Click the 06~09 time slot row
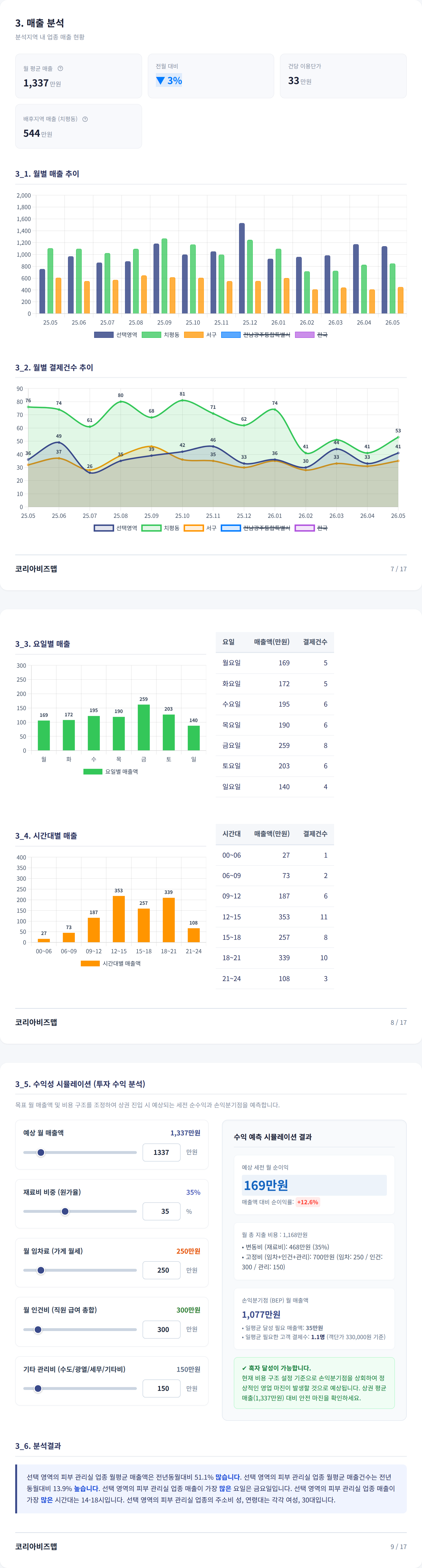This screenshot has width=422, height=1568. coord(275,876)
